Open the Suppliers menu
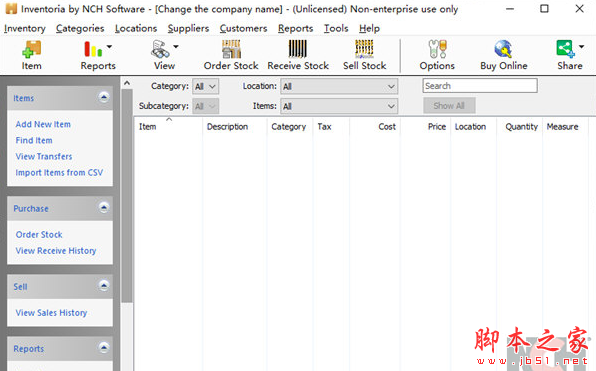Screen dimensions: 596x371 coord(188,29)
